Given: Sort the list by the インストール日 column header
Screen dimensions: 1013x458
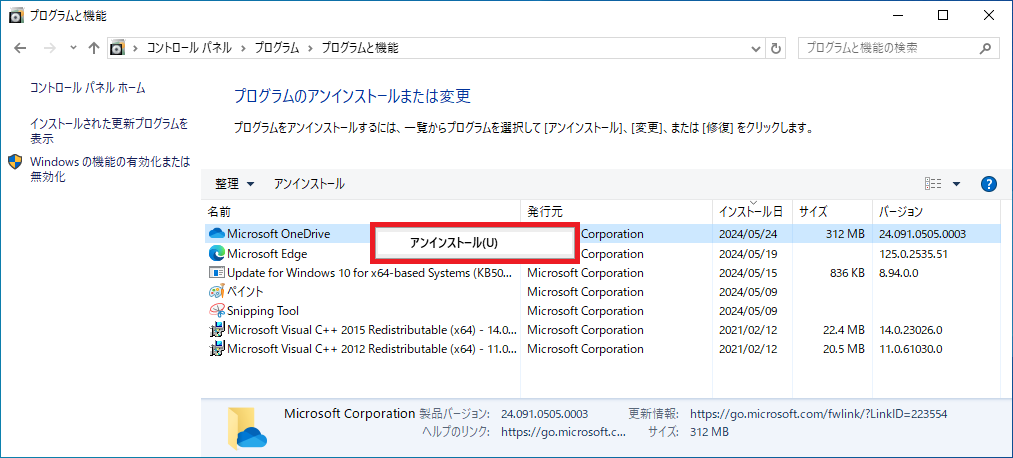Looking at the screenshot, I should coord(751,211).
